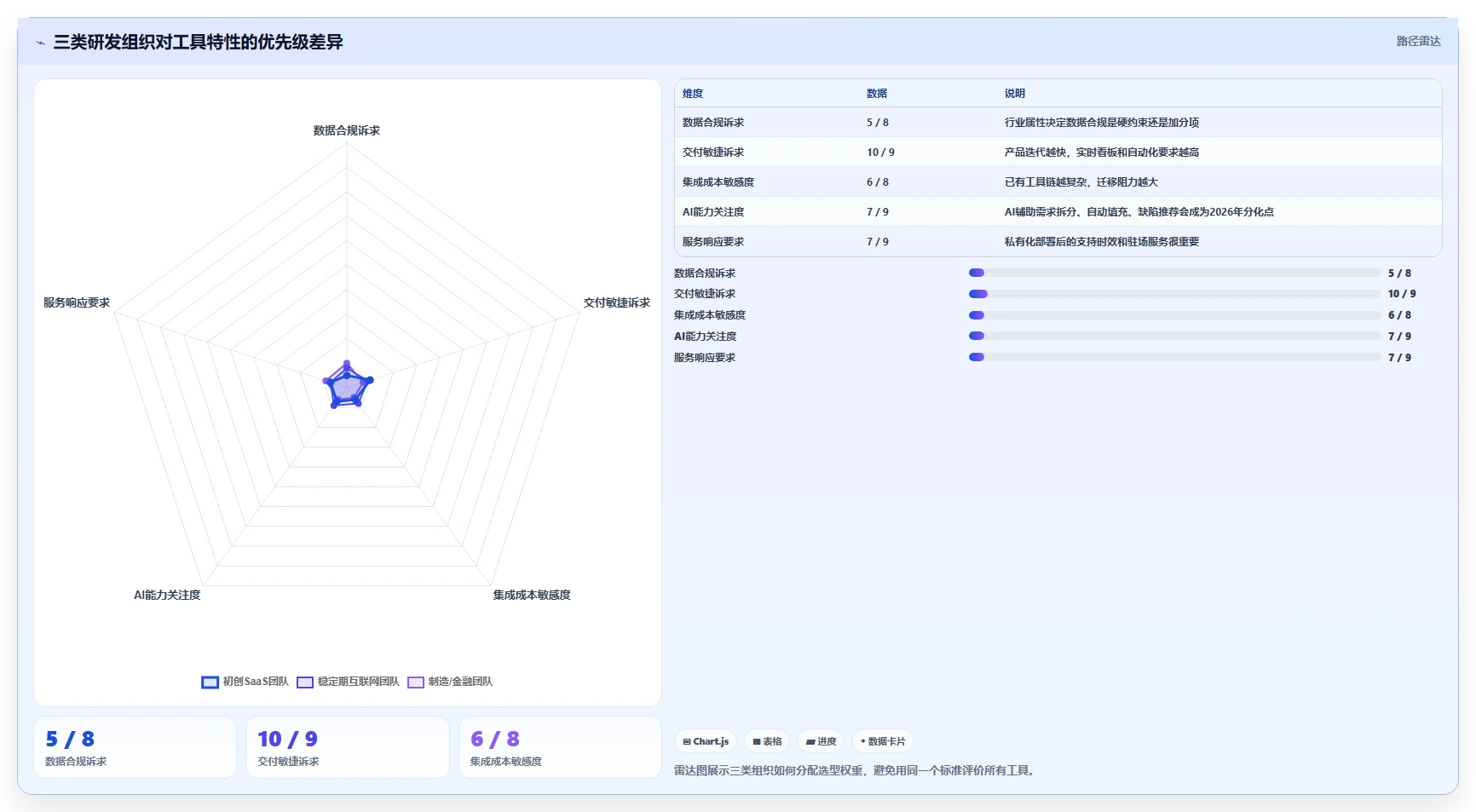This screenshot has width=1476, height=812.
Task: Click description 行业属性决定数据合规是硬约束还是加分项
Action: (1102, 123)
